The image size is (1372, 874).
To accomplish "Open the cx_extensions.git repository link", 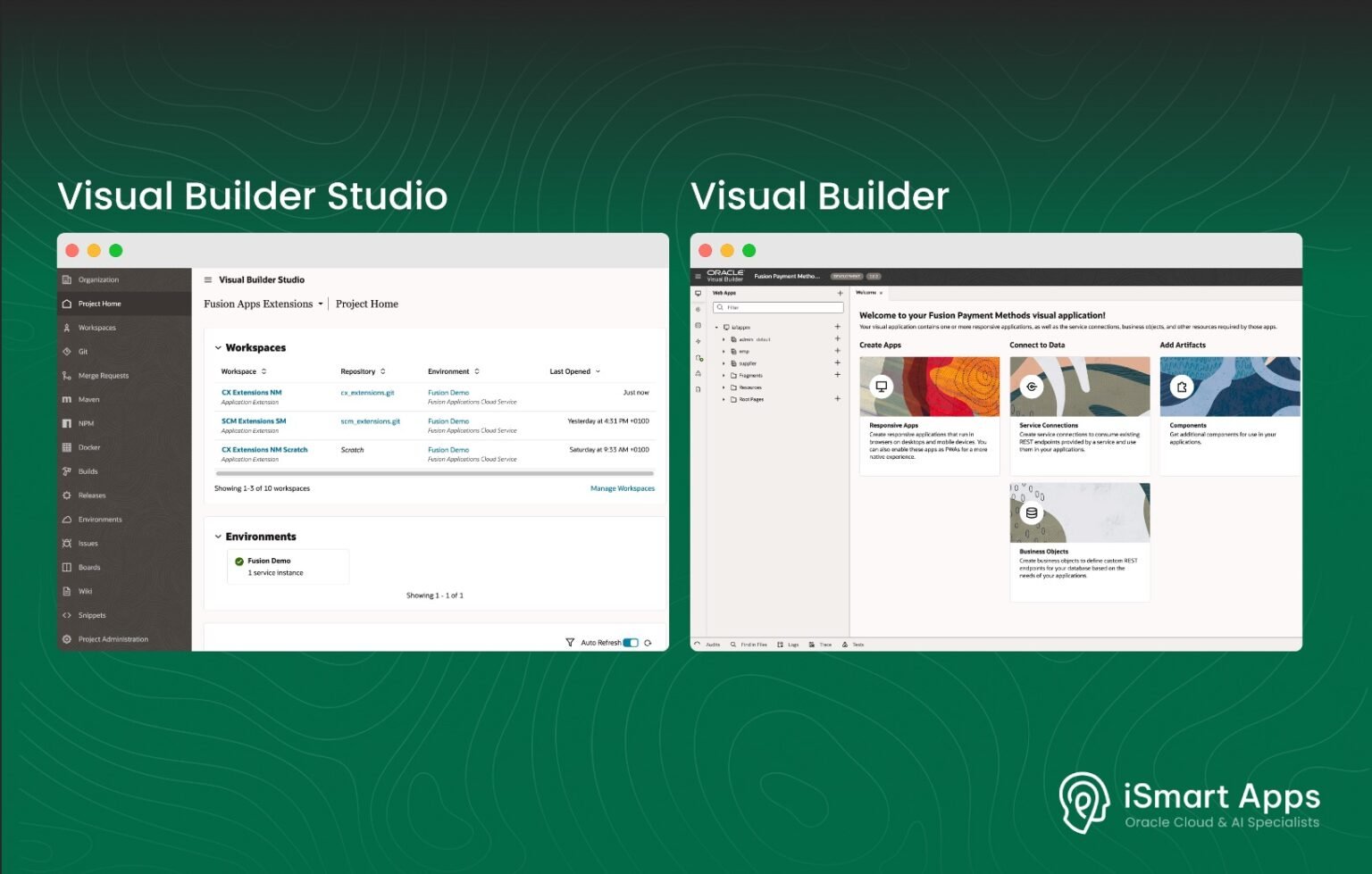I will pyautogui.click(x=367, y=393).
